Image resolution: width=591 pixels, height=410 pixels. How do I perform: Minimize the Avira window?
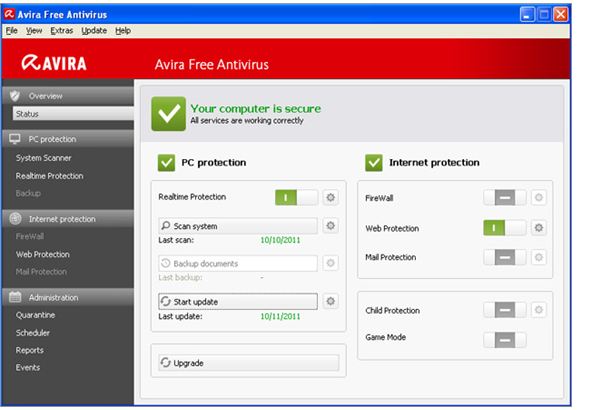tap(527, 14)
